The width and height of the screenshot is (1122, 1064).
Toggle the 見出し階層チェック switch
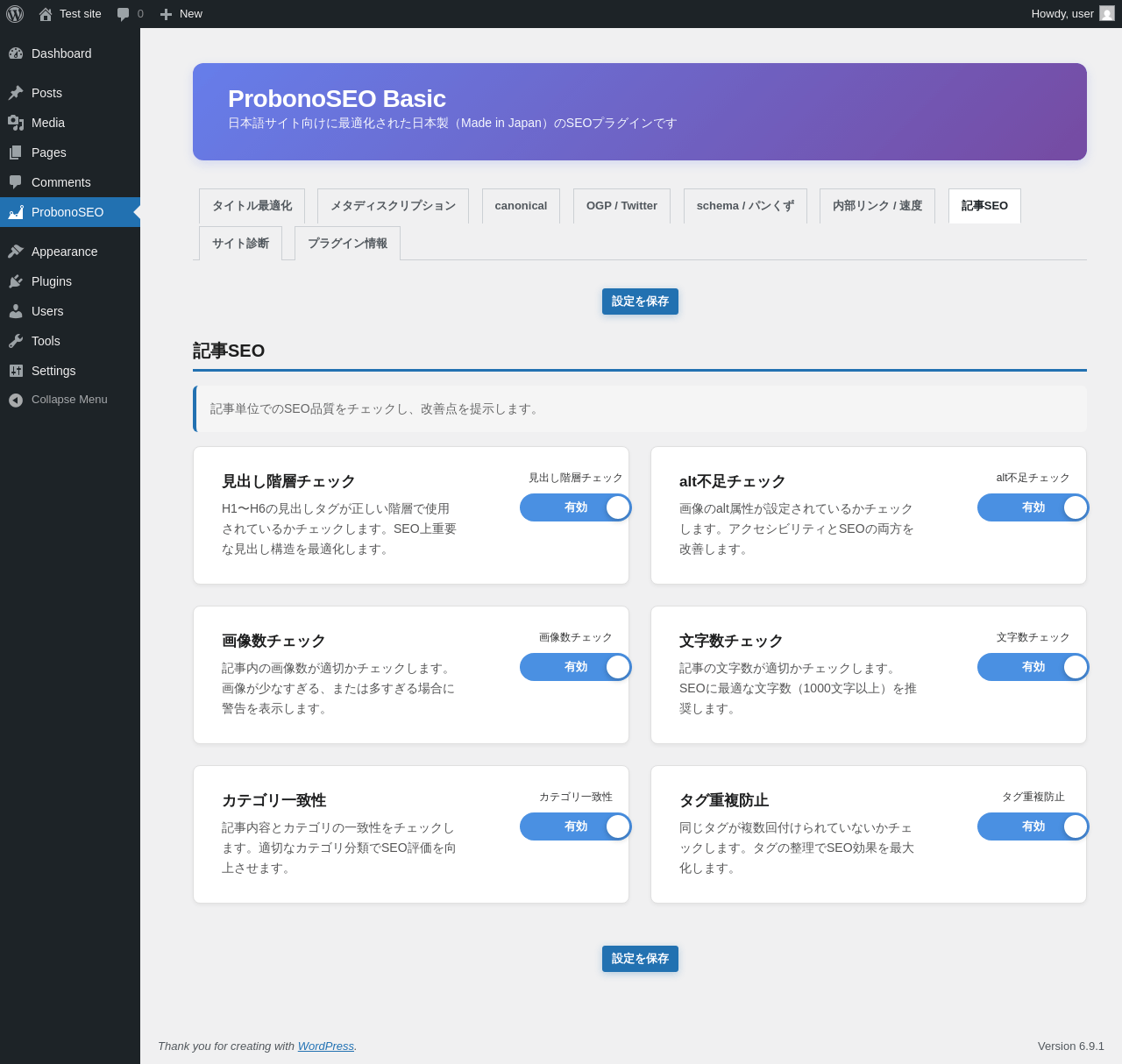point(576,507)
